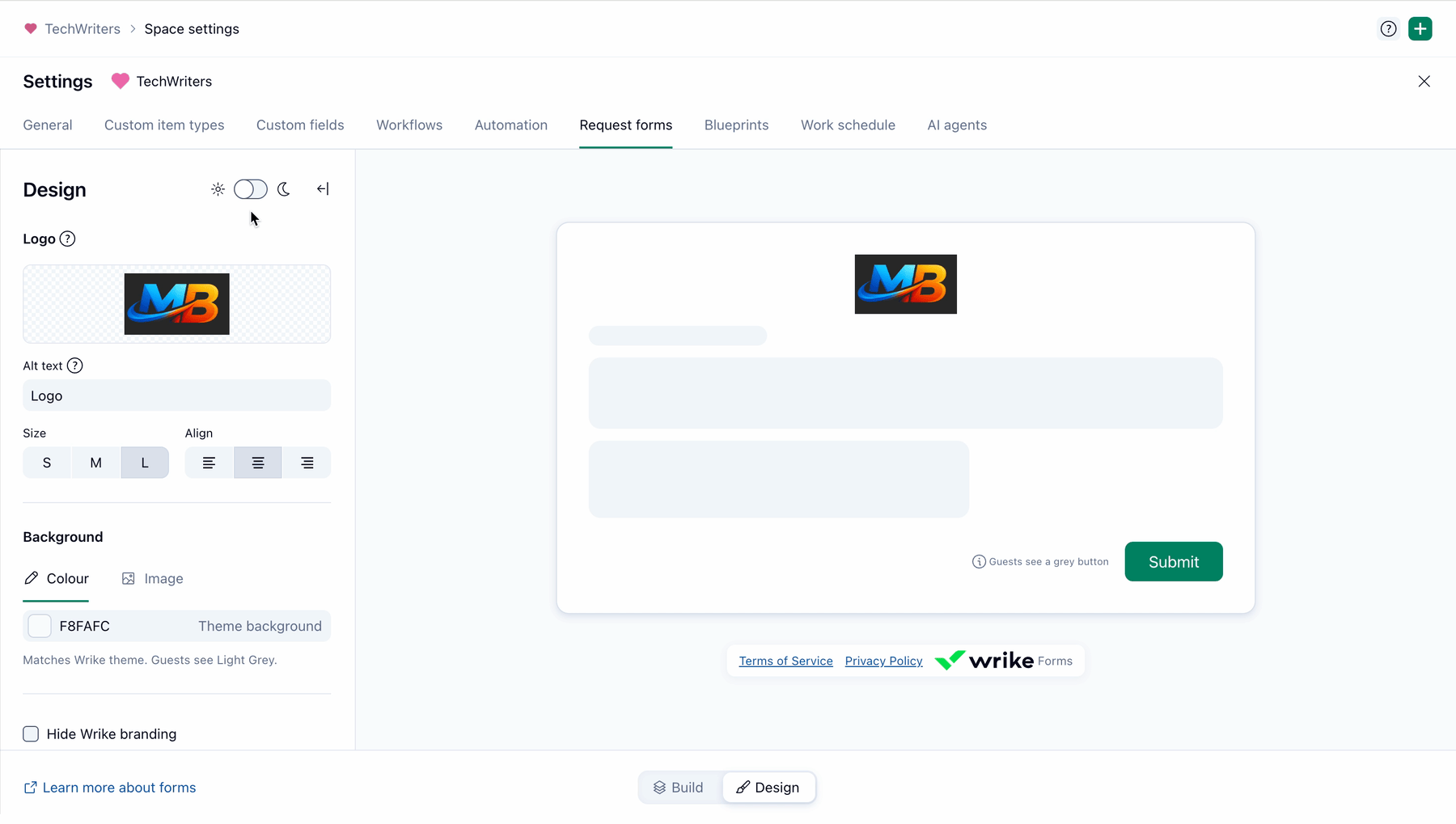Switch to Build mode
This screenshot has height=824, width=1456.
click(x=679, y=788)
